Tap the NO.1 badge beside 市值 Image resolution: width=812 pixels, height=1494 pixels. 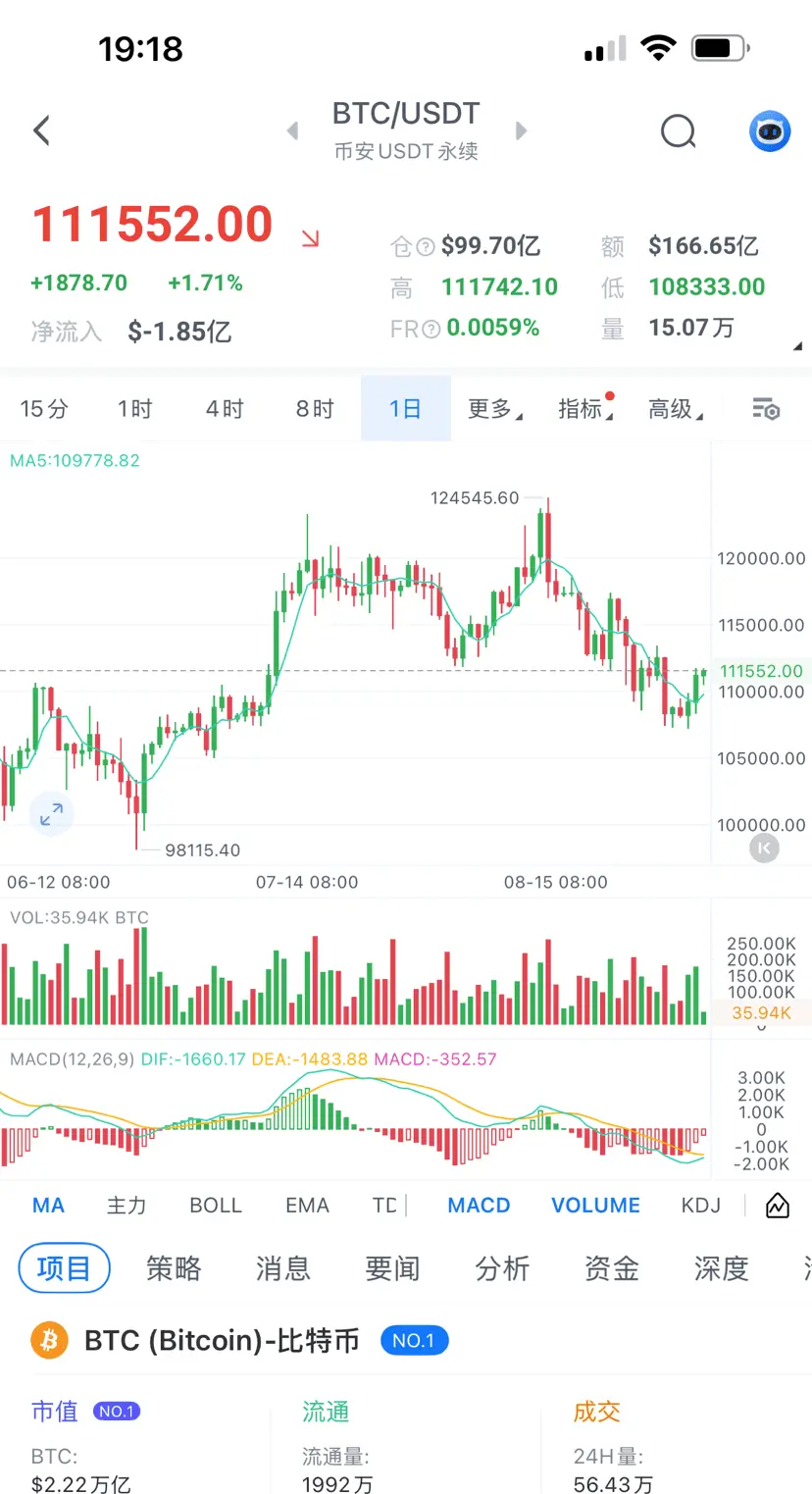pos(117,1412)
